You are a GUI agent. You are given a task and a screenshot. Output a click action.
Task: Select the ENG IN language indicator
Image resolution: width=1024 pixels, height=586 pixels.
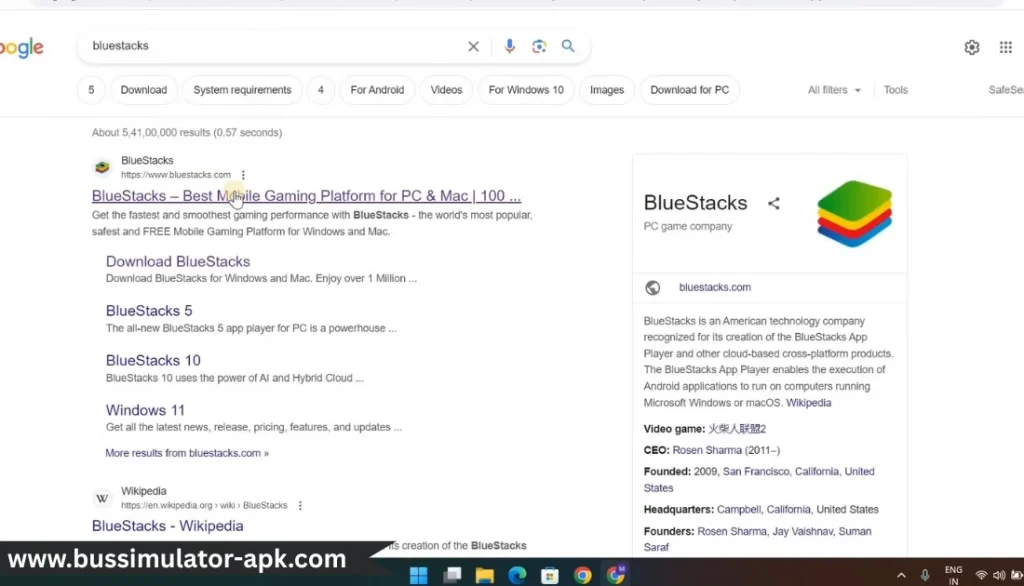coord(953,574)
